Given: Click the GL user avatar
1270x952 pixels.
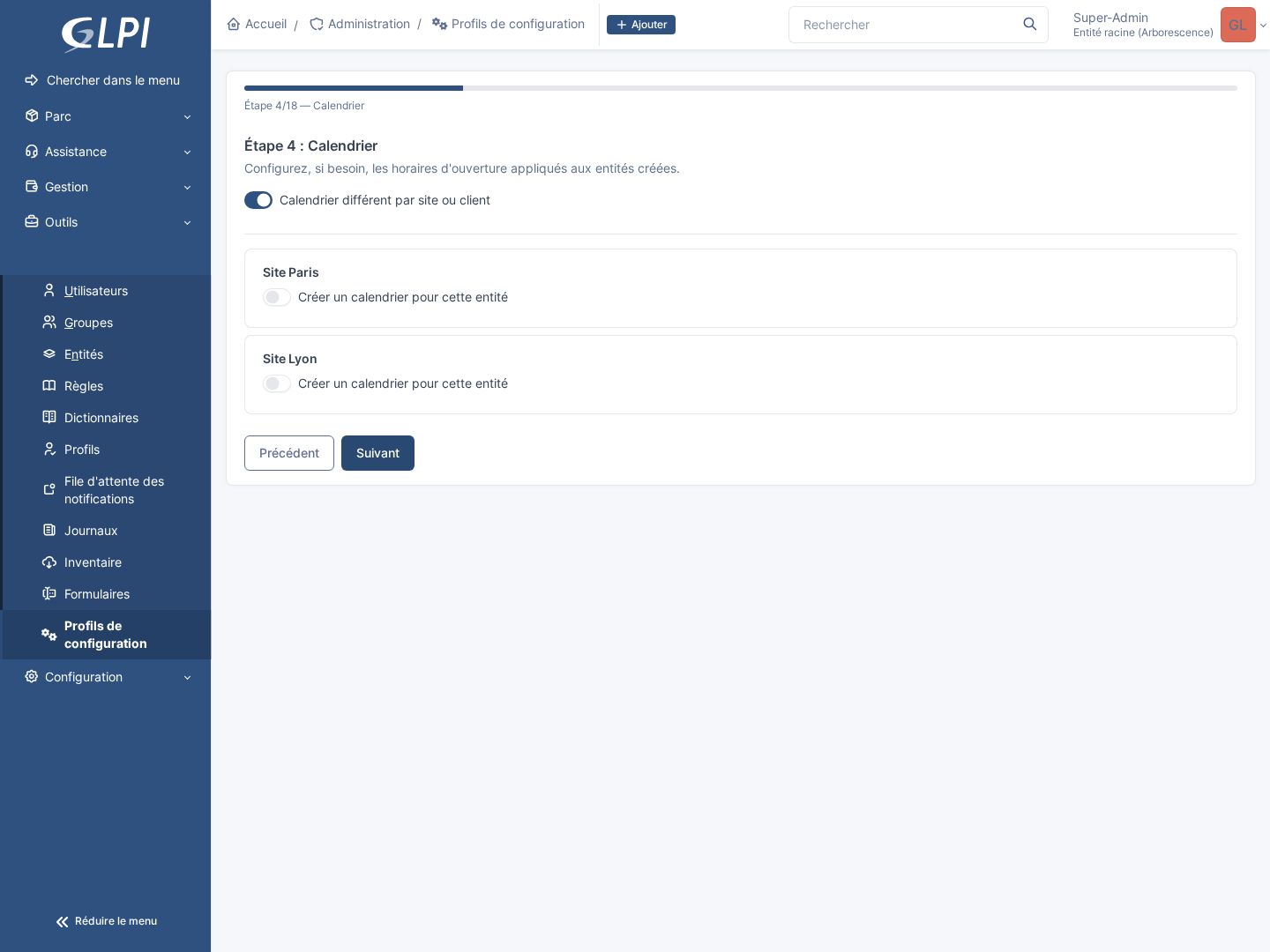Looking at the screenshot, I should tap(1238, 25).
